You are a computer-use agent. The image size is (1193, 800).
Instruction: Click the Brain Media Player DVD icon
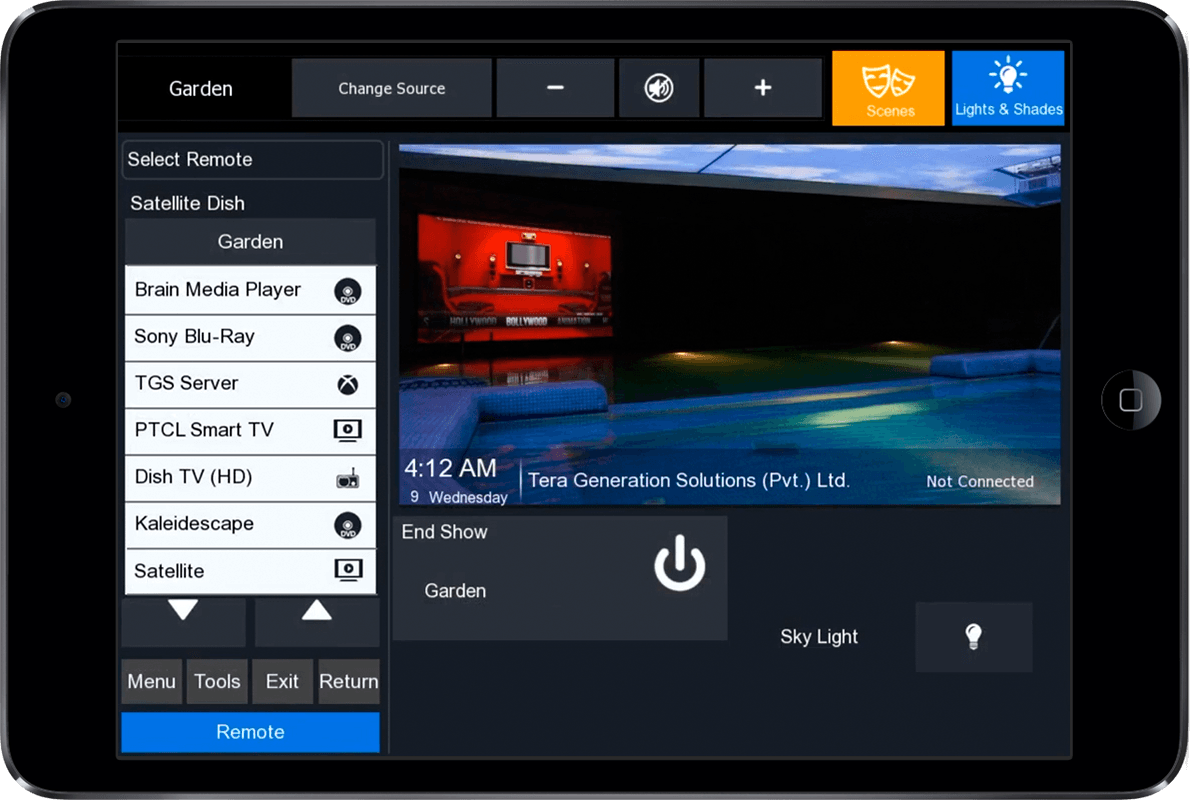pyautogui.click(x=347, y=291)
